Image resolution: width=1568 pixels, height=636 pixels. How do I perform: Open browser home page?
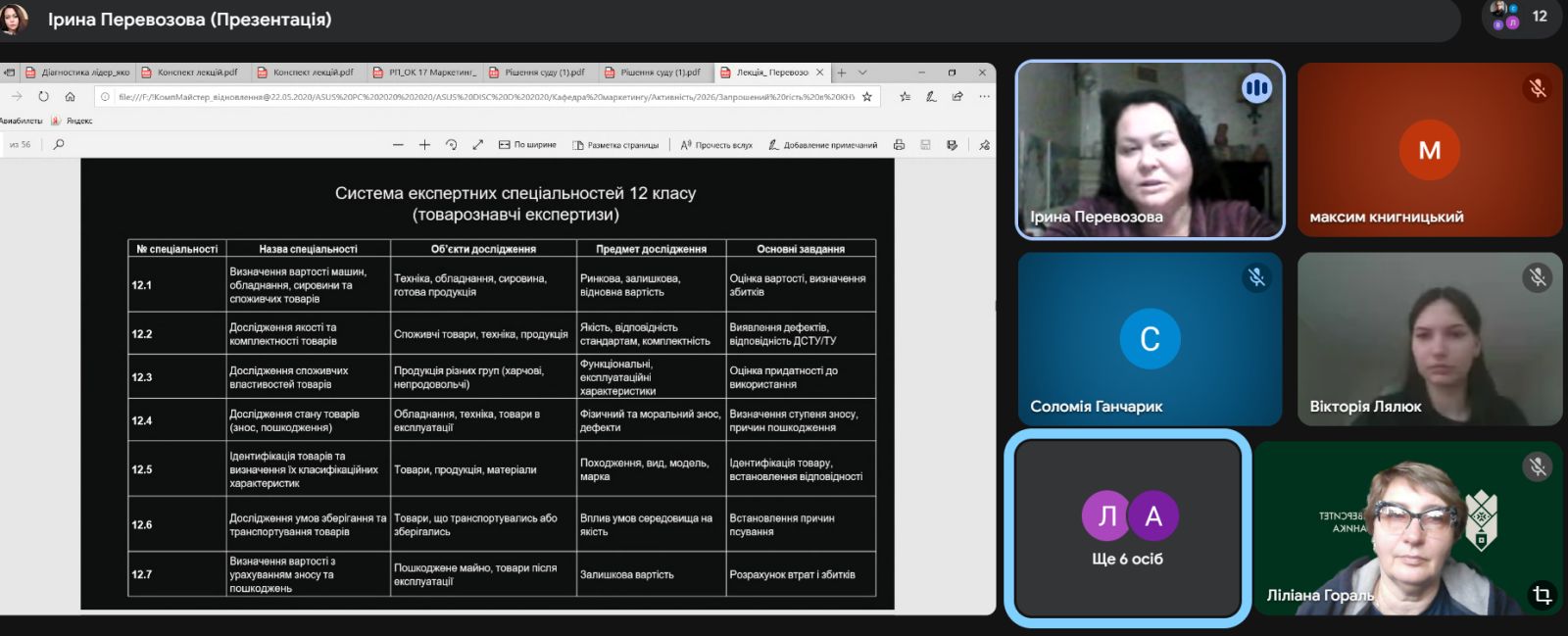click(70, 97)
